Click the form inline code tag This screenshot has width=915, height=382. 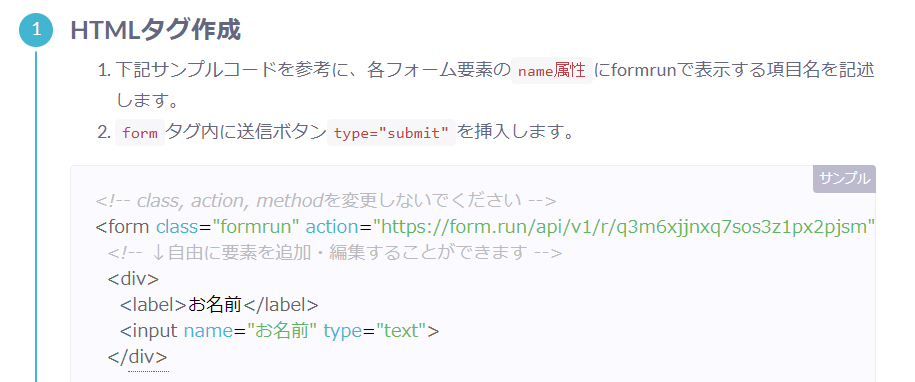pyautogui.click(x=140, y=132)
